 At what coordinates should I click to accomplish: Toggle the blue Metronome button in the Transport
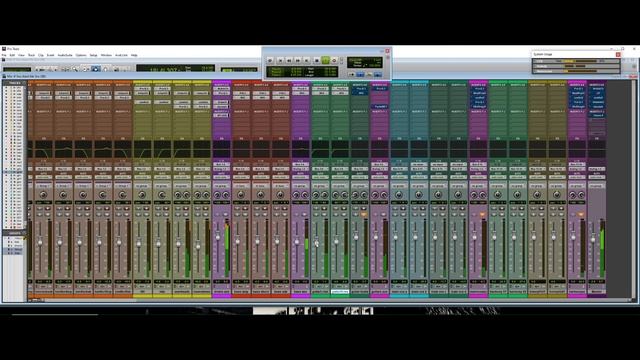tap(360, 74)
